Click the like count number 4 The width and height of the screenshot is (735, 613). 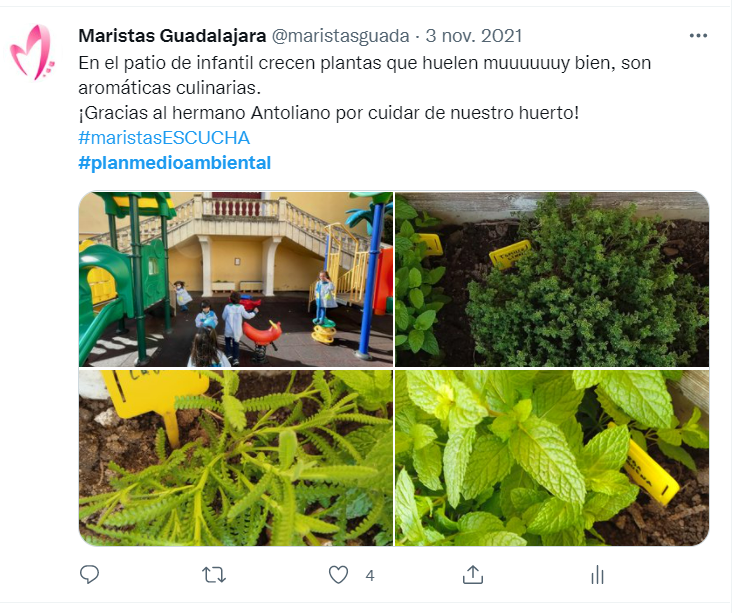click(x=370, y=576)
